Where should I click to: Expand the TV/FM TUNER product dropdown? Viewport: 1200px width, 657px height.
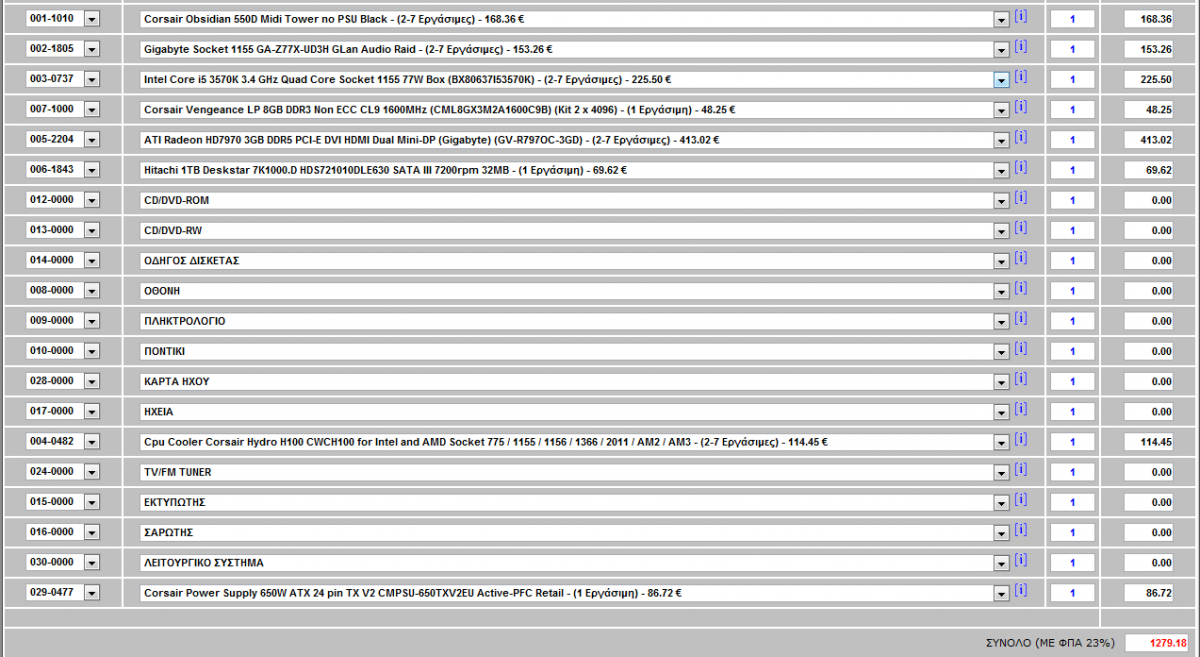pos(1001,472)
